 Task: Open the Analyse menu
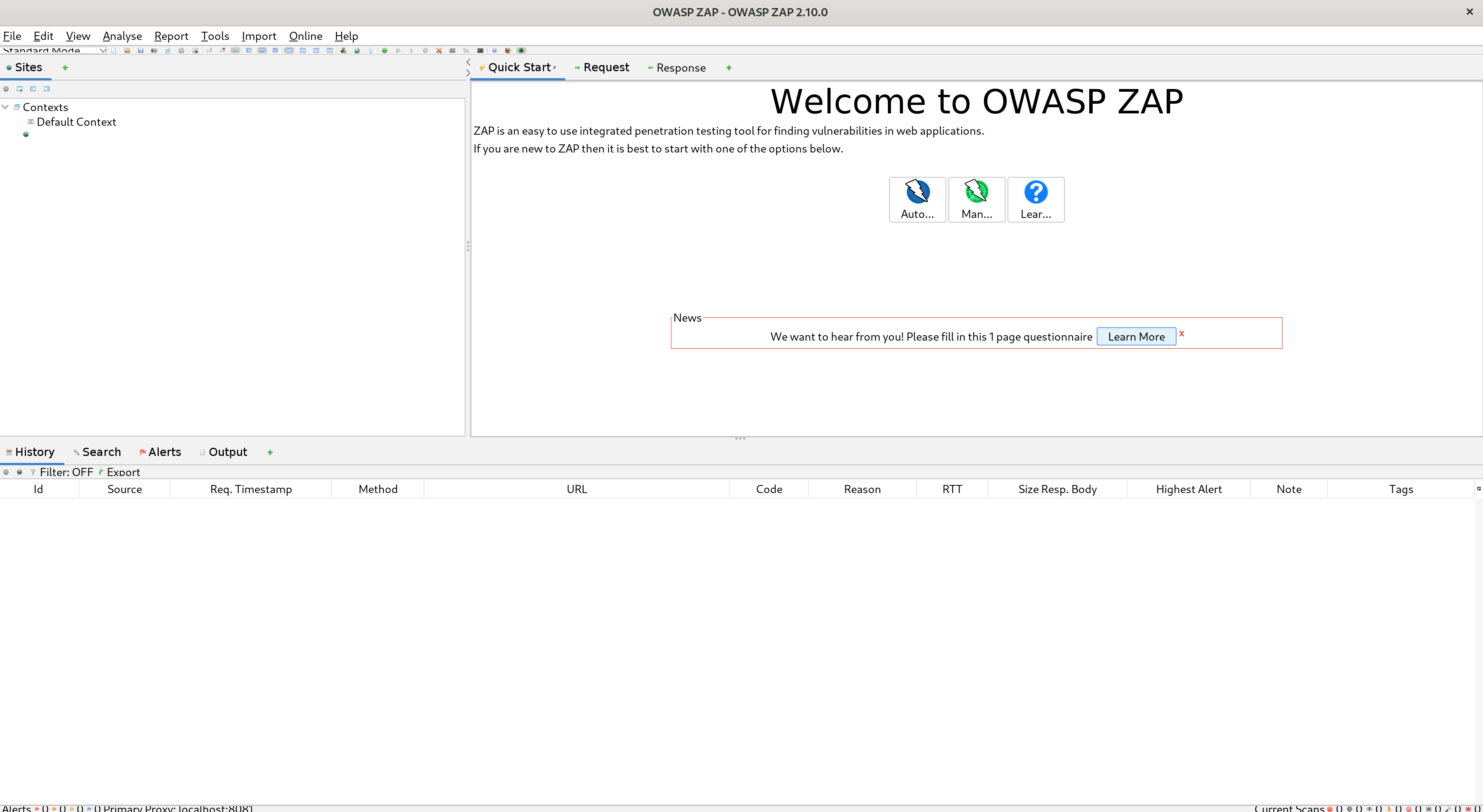[x=122, y=36]
